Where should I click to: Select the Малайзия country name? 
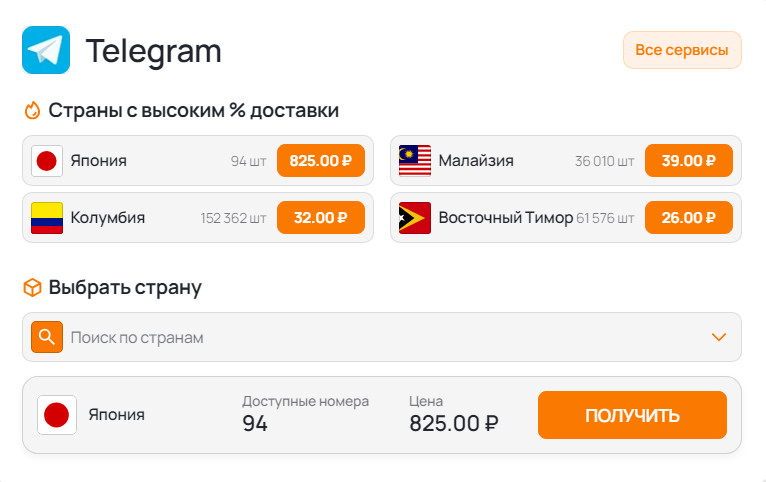476,161
